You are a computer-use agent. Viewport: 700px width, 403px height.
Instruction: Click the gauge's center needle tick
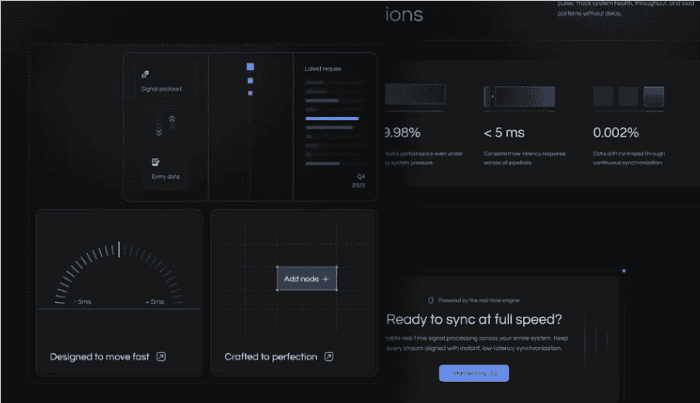(x=119, y=249)
